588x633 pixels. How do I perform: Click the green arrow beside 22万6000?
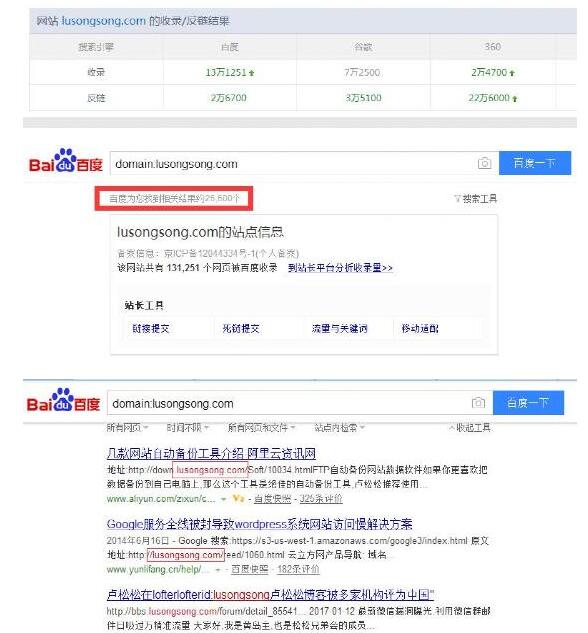(x=515, y=99)
